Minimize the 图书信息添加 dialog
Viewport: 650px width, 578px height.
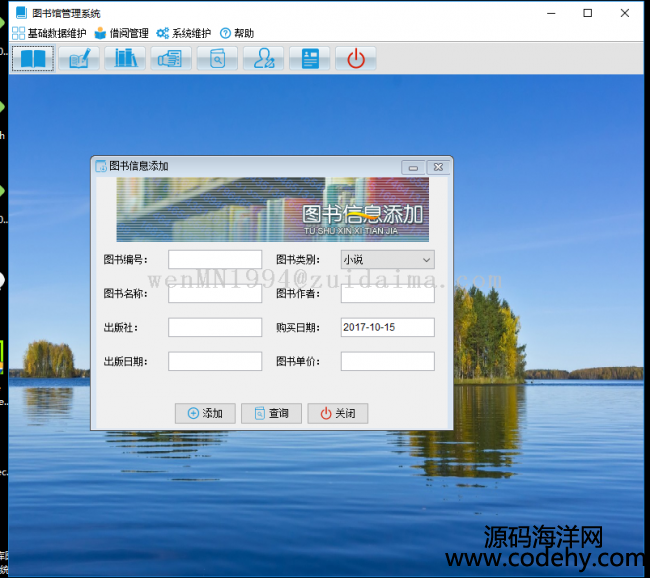tap(413, 168)
